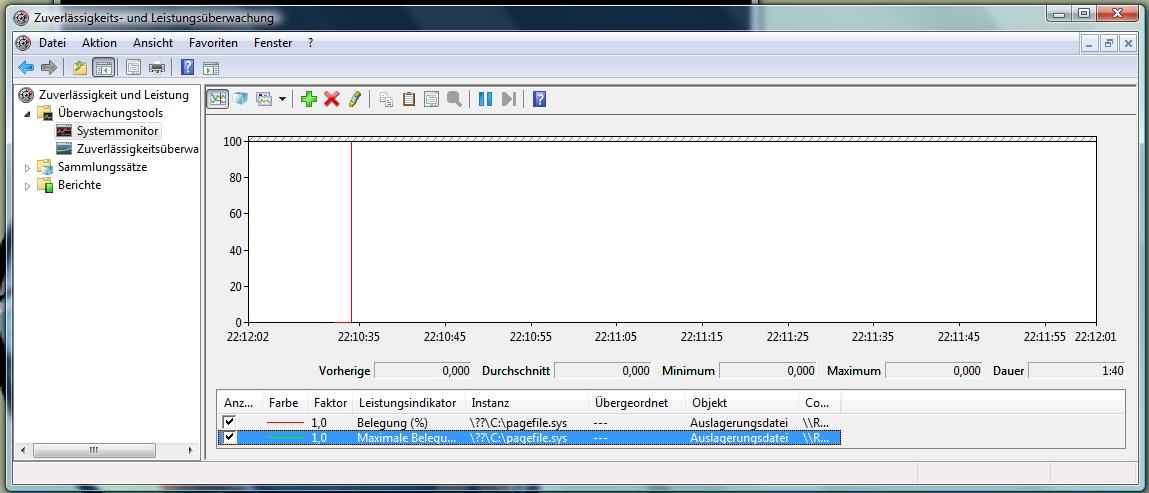1149x493 pixels.
Task: Go back with the blue arrow
Action: (x=26, y=68)
